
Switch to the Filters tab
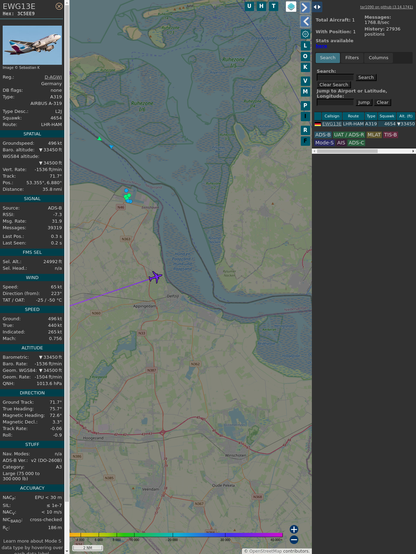pyautogui.click(x=352, y=58)
